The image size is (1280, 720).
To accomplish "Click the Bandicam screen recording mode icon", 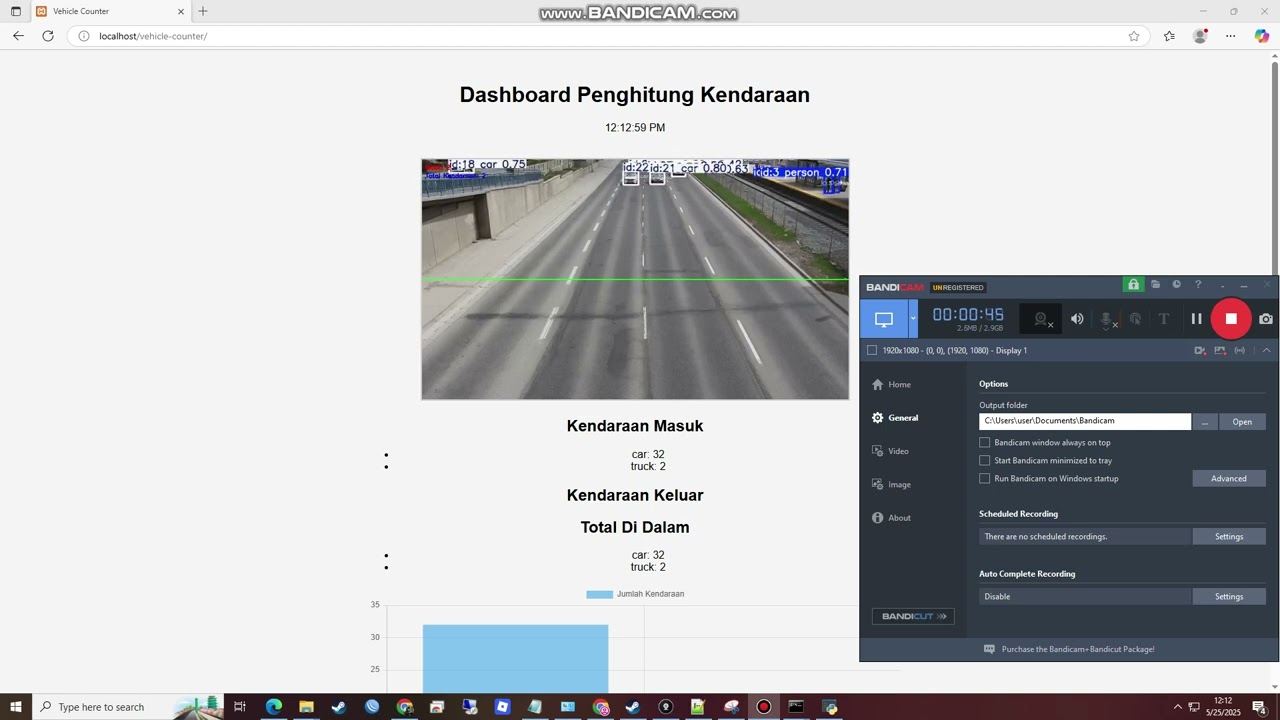I will click(884, 319).
